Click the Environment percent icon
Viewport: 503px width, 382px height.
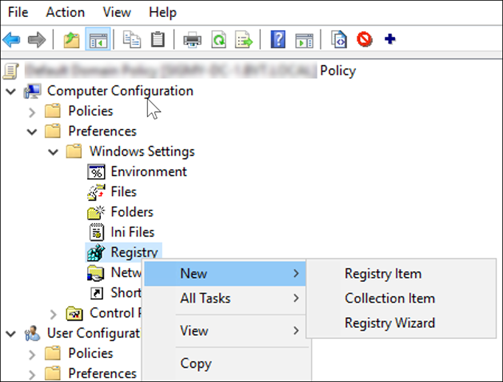96,172
